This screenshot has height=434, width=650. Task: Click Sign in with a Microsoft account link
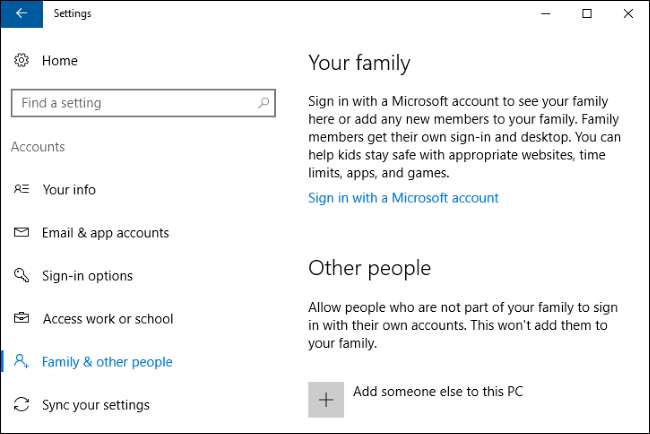[403, 198]
